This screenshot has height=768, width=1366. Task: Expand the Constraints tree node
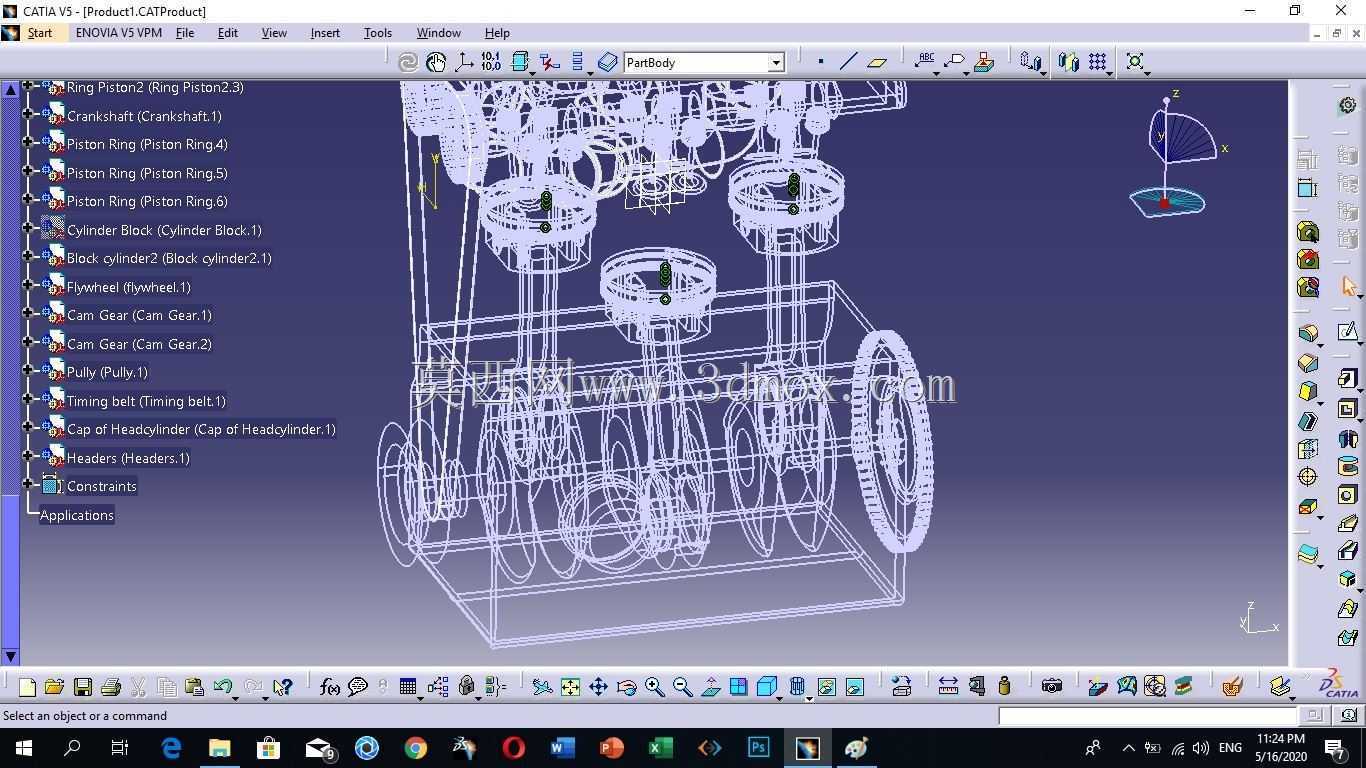click(x=28, y=485)
